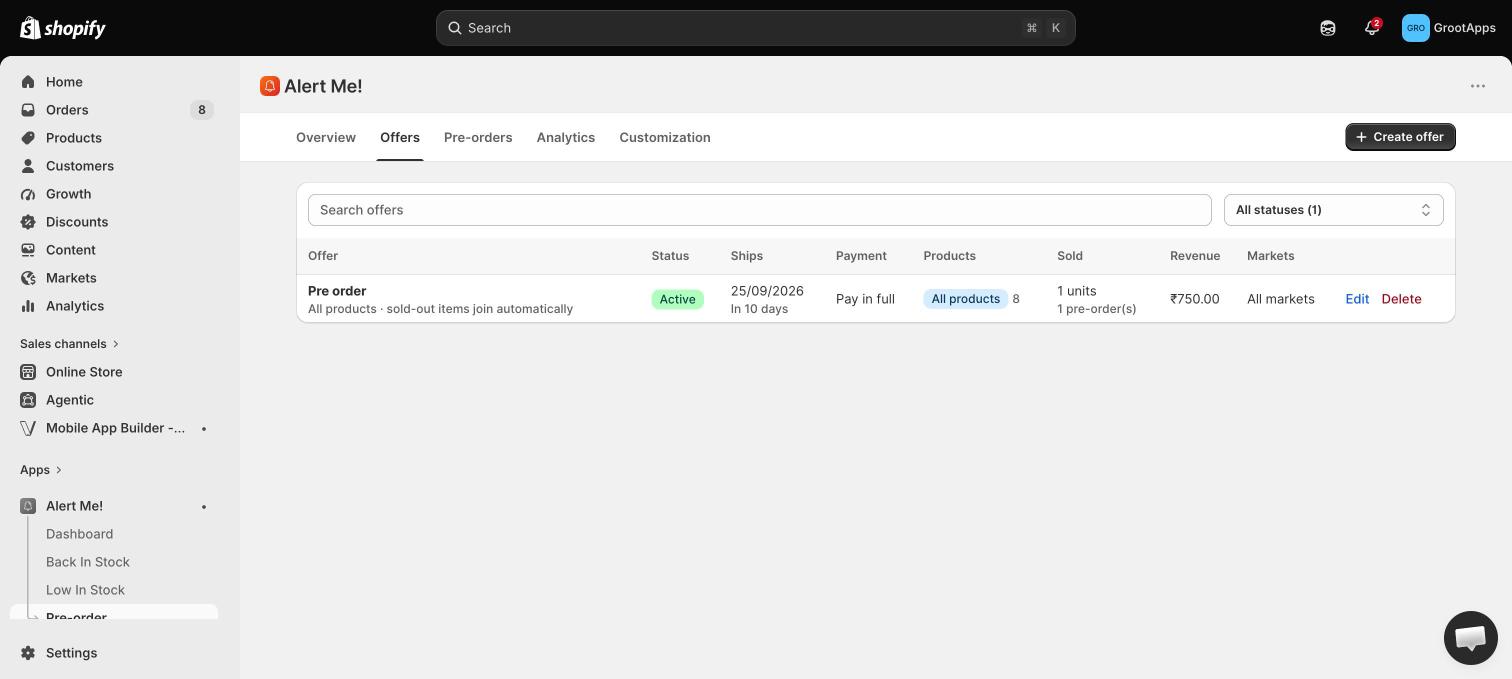Click the top Search bar

pyautogui.click(x=756, y=28)
